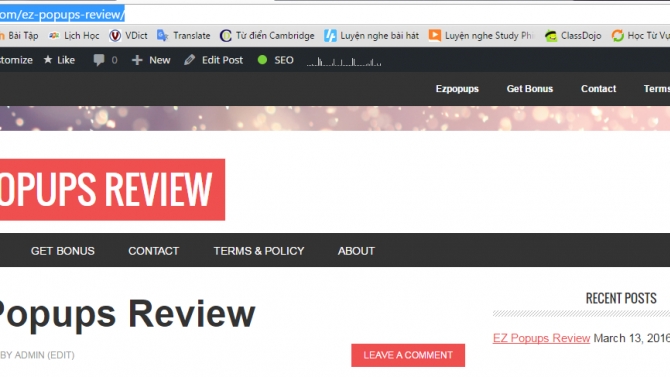
Task: Open ABOUT in main menu bar
Action: click(x=356, y=251)
